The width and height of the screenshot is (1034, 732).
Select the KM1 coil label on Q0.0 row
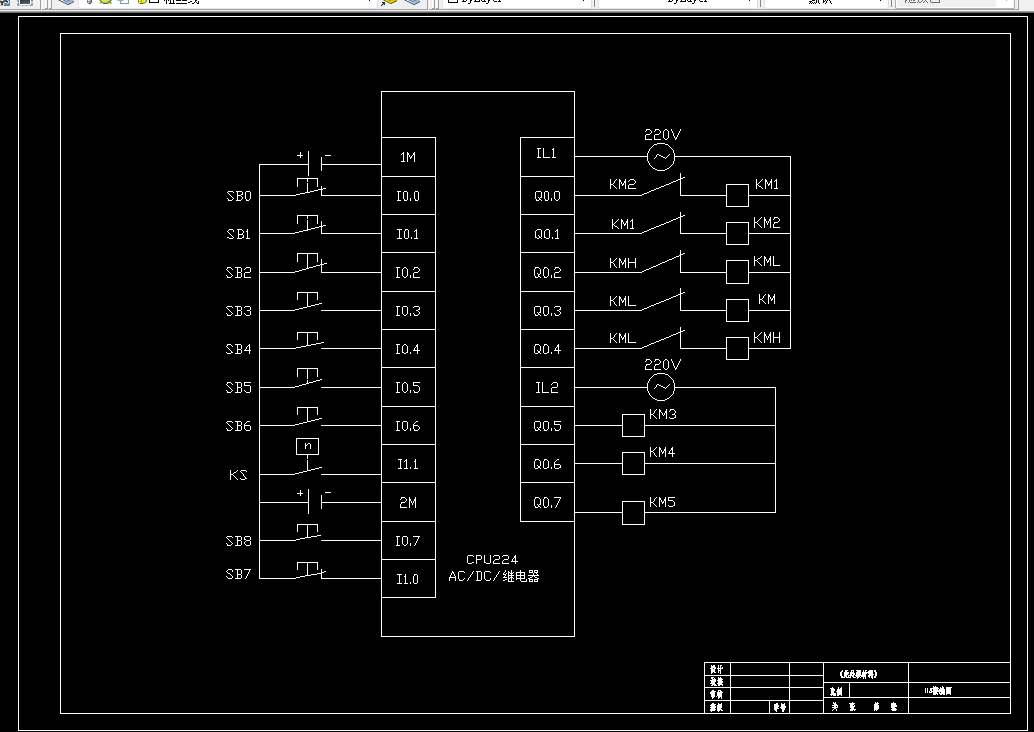point(767,184)
